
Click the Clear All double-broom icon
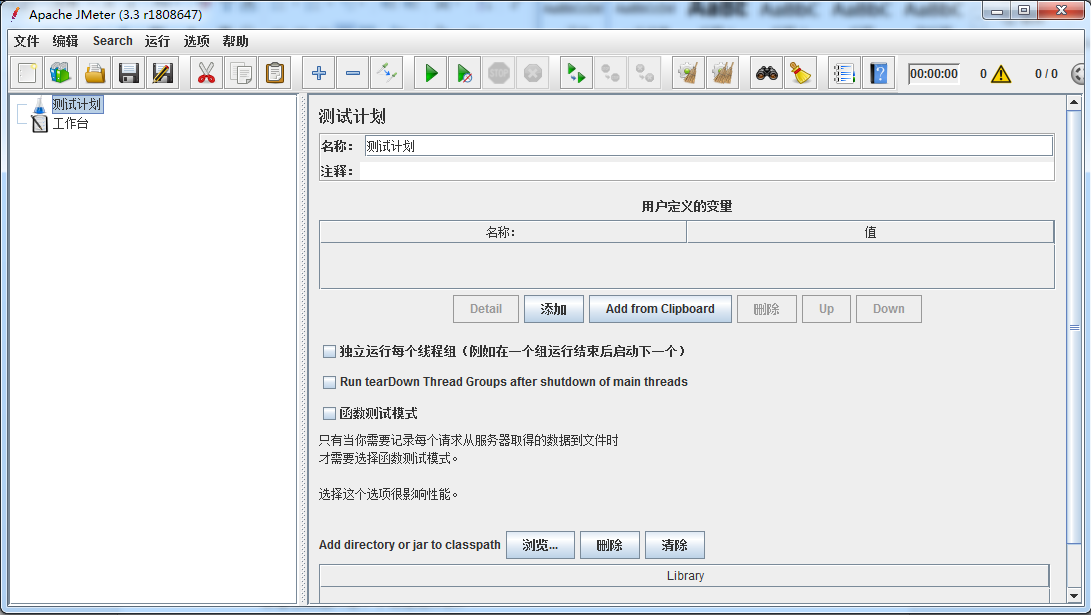coord(722,72)
